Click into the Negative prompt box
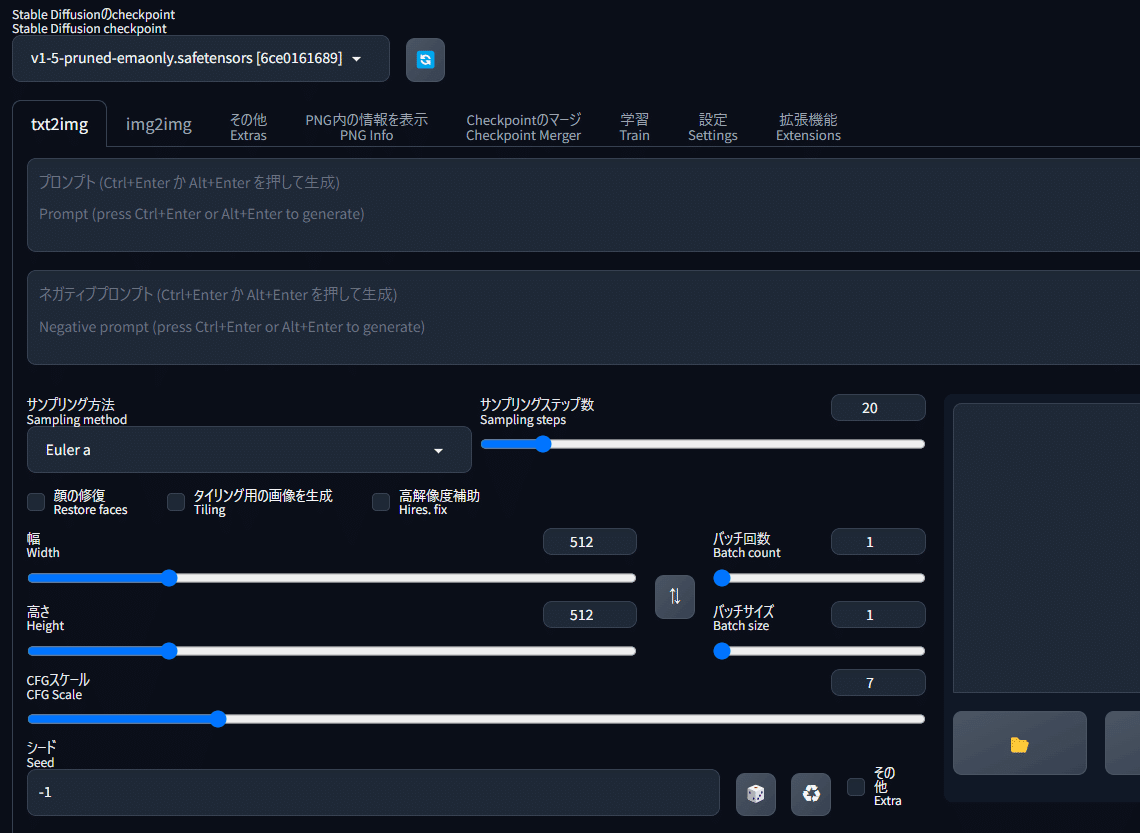Image resolution: width=1140 pixels, height=833 pixels. tap(583, 318)
